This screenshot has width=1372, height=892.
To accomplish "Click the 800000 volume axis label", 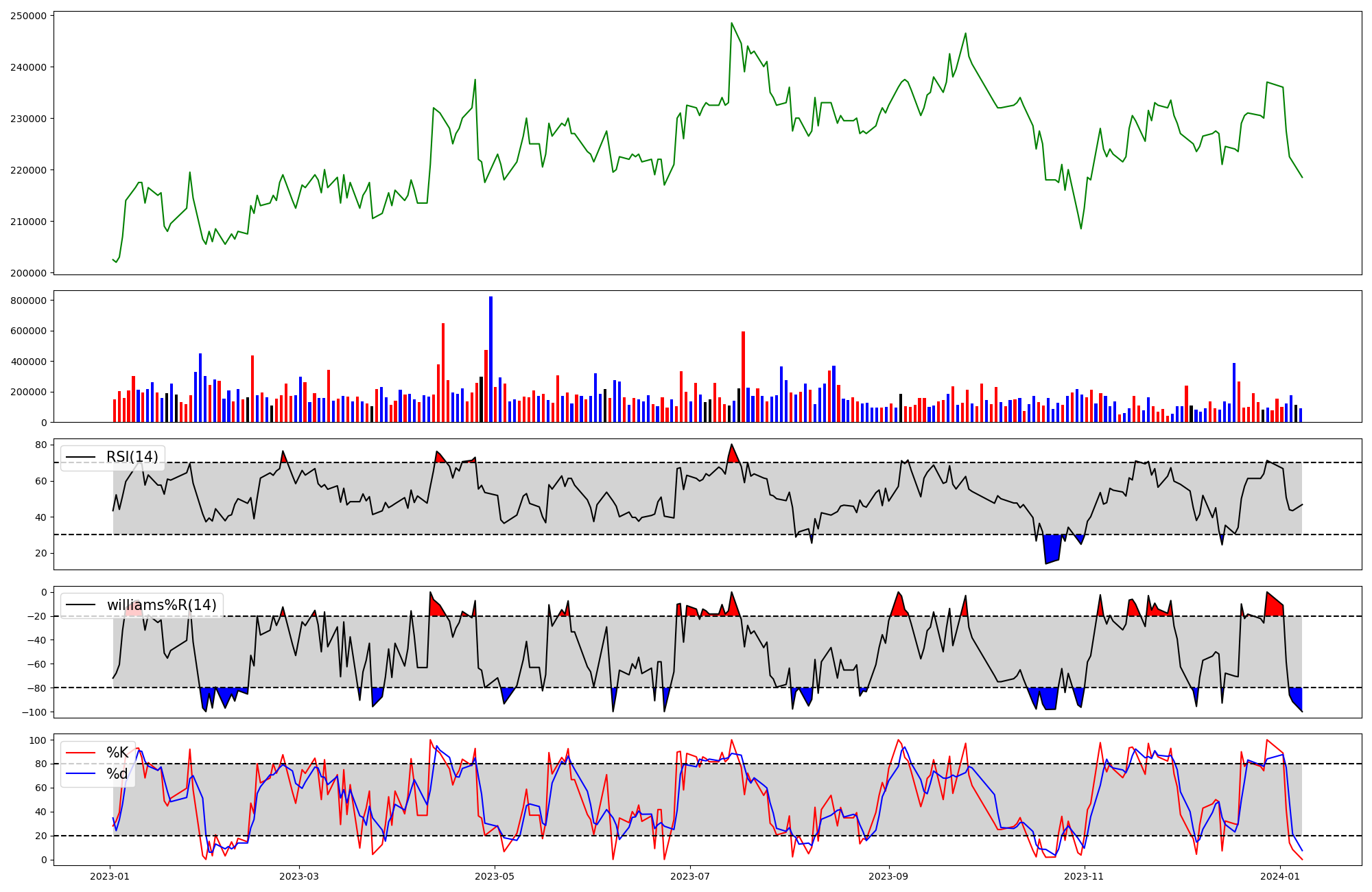I will tap(28, 301).
